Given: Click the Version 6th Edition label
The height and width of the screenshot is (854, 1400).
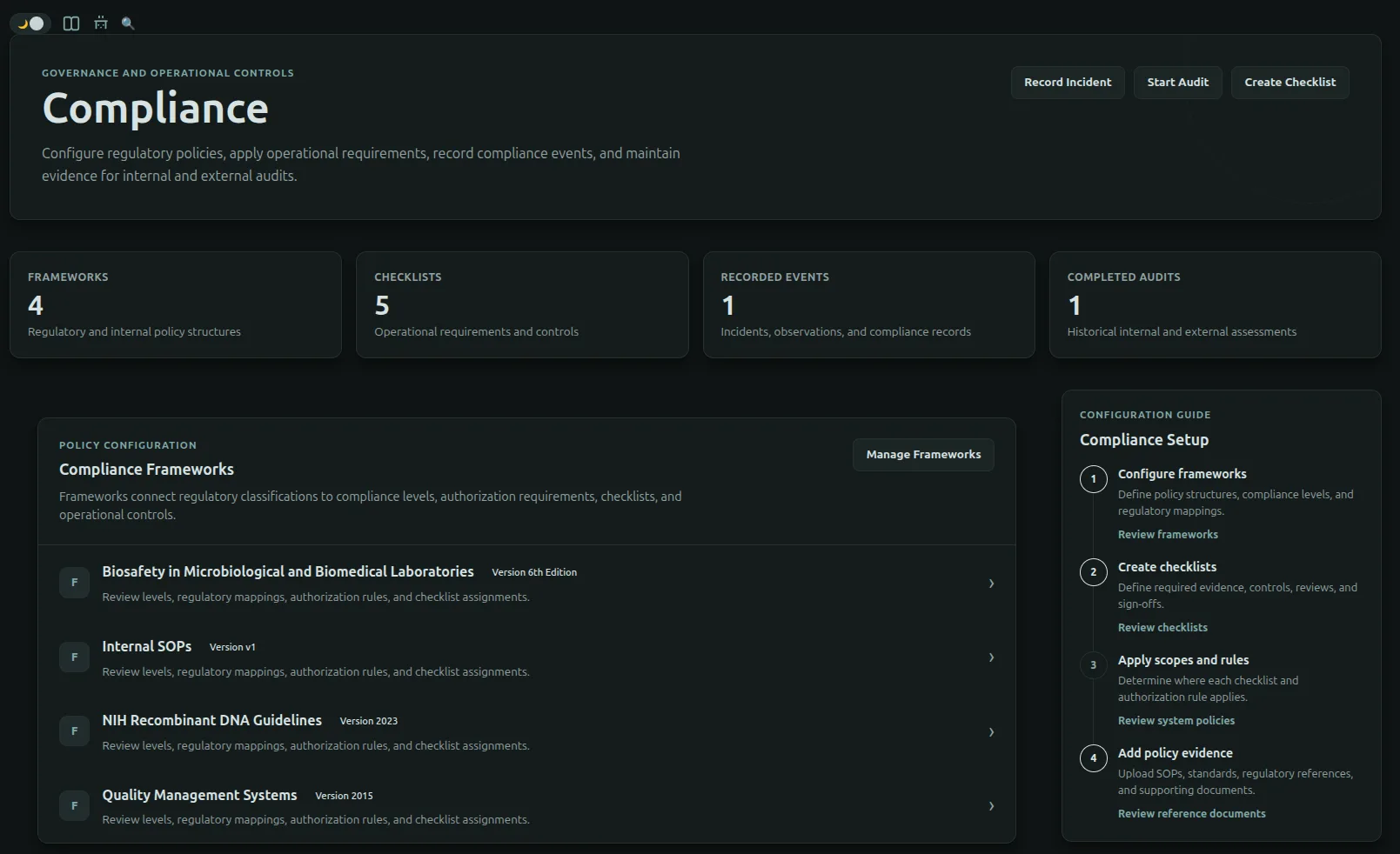Looking at the screenshot, I should (534, 572).
